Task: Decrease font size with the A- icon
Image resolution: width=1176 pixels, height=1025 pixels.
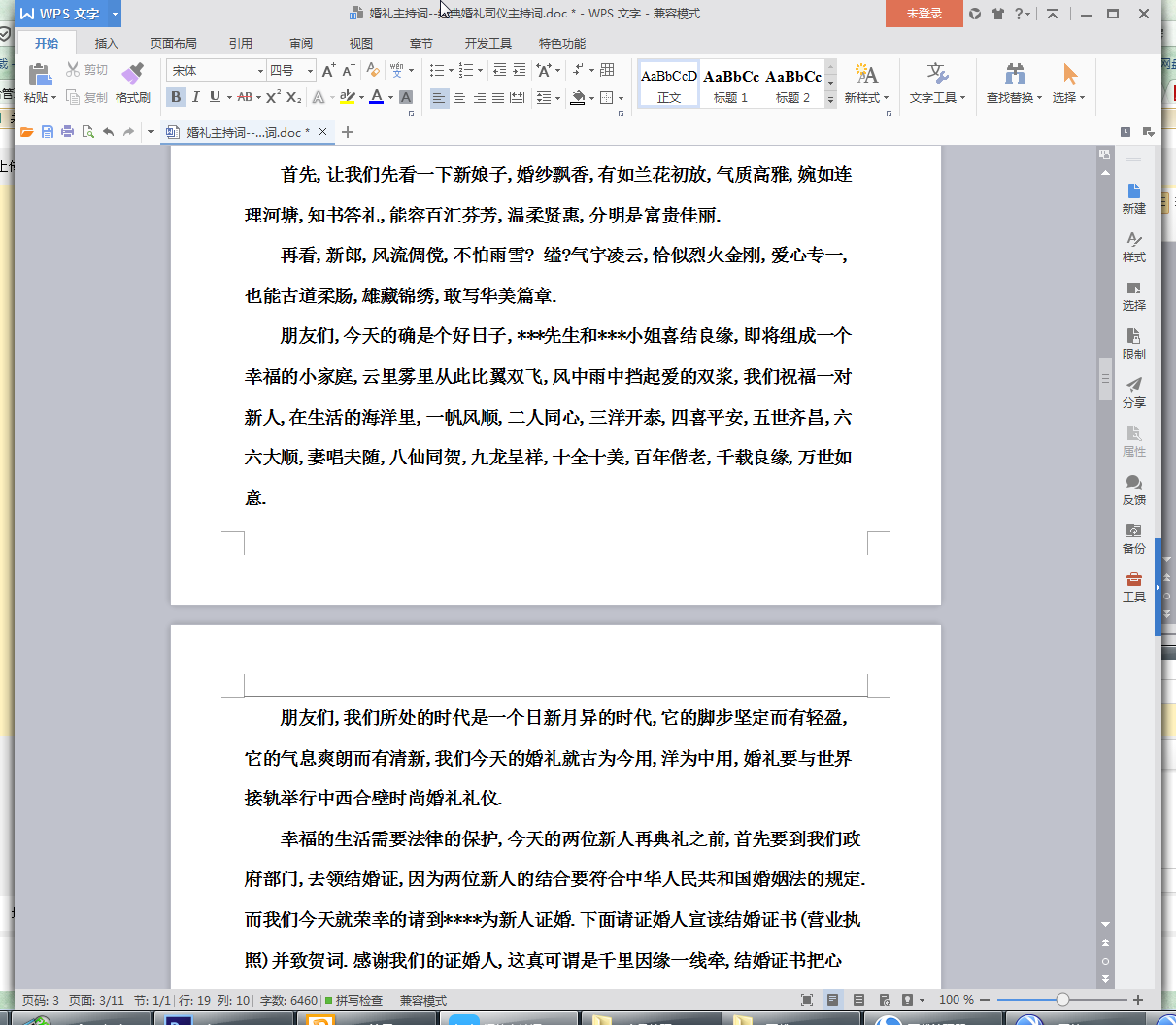Action: pos(348,70)
